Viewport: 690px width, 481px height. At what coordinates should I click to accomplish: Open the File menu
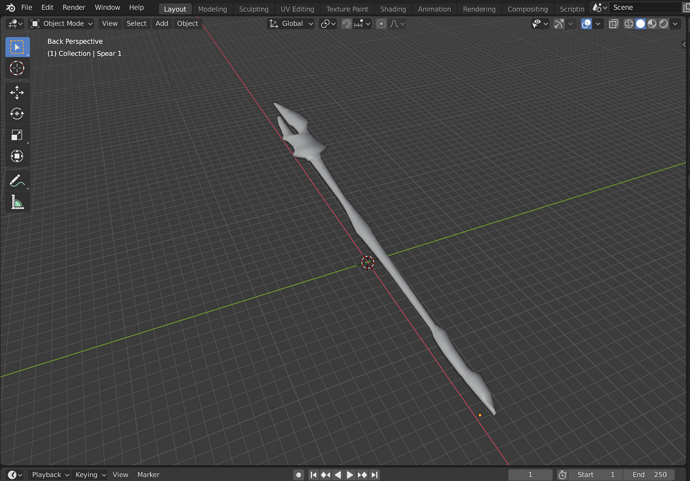(26, 7)
